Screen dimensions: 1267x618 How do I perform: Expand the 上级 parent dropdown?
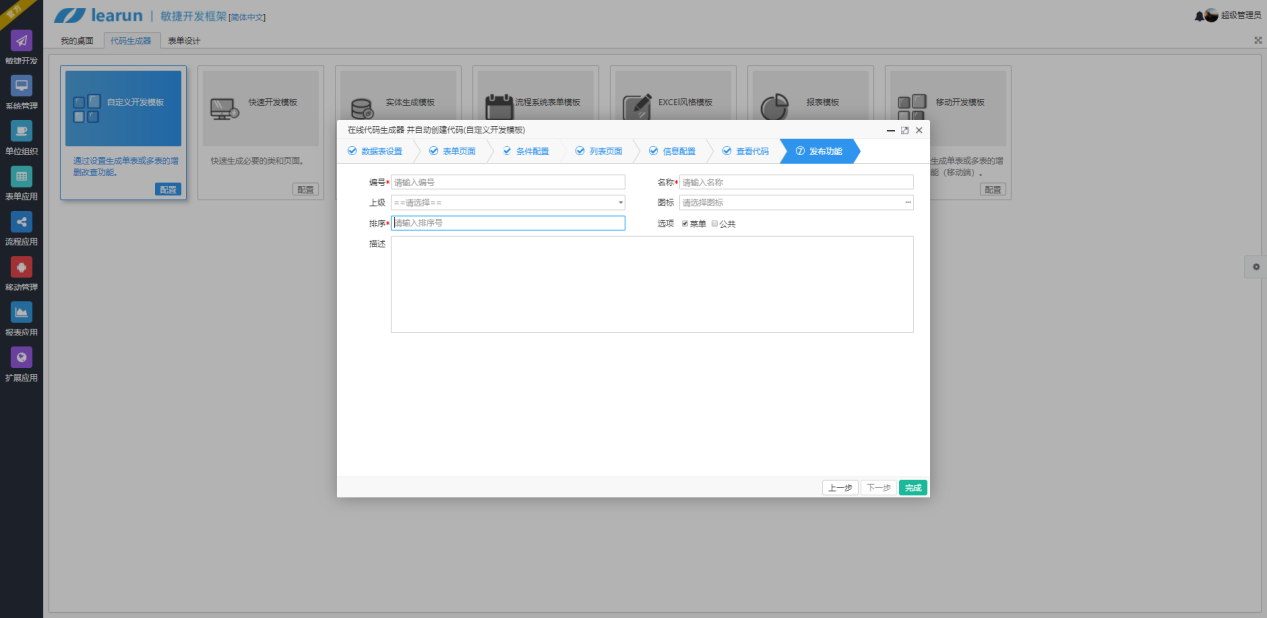click(x=508, y=203)
